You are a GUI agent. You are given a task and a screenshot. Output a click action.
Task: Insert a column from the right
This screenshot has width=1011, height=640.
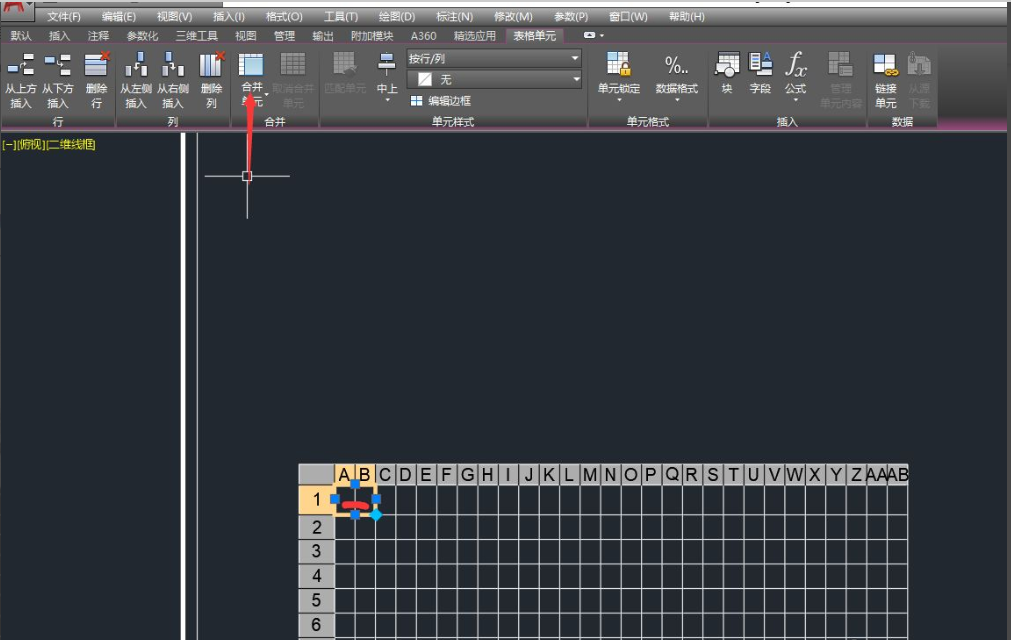click(172, 81)
